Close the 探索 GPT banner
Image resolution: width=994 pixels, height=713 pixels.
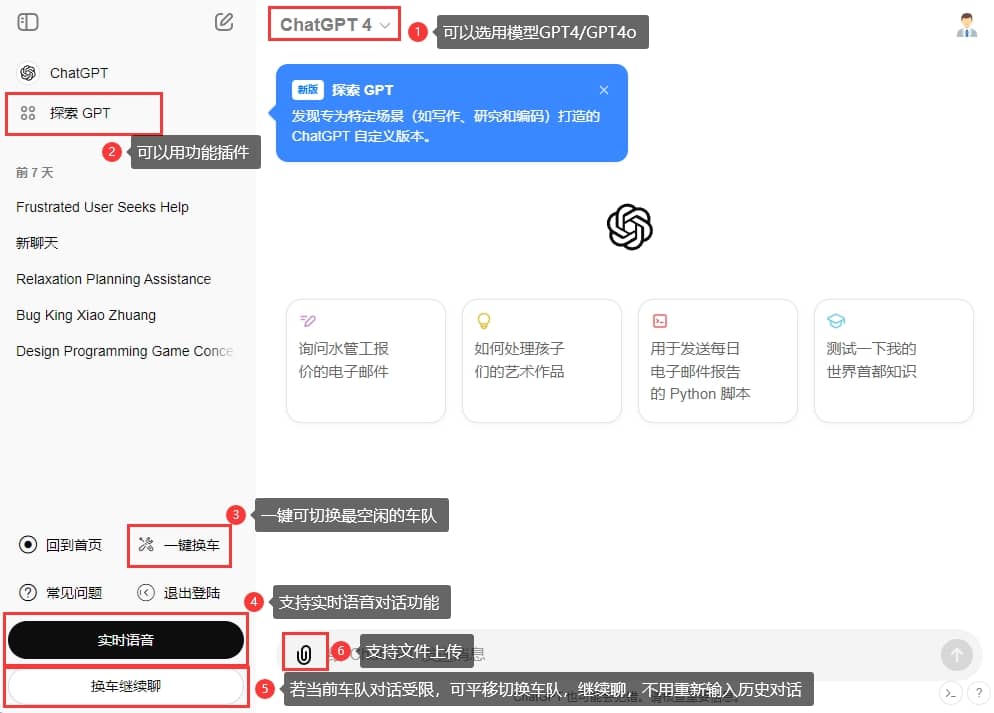point(604,89)
